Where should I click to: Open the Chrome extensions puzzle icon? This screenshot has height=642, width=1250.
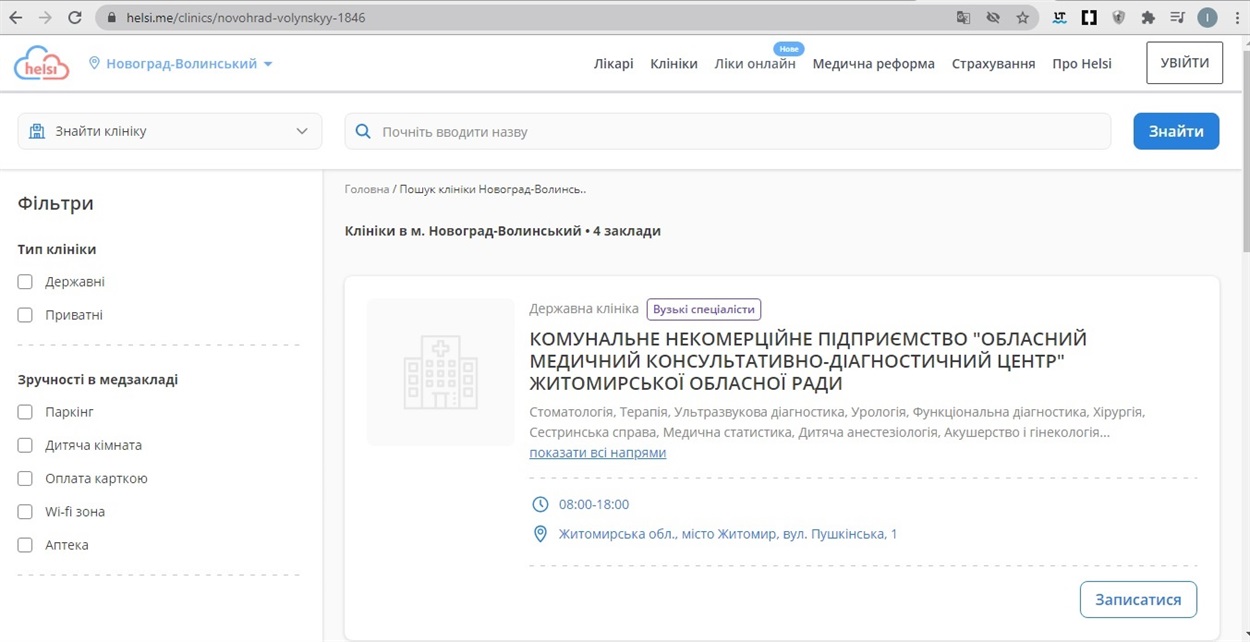click(x=1148, y=18)
